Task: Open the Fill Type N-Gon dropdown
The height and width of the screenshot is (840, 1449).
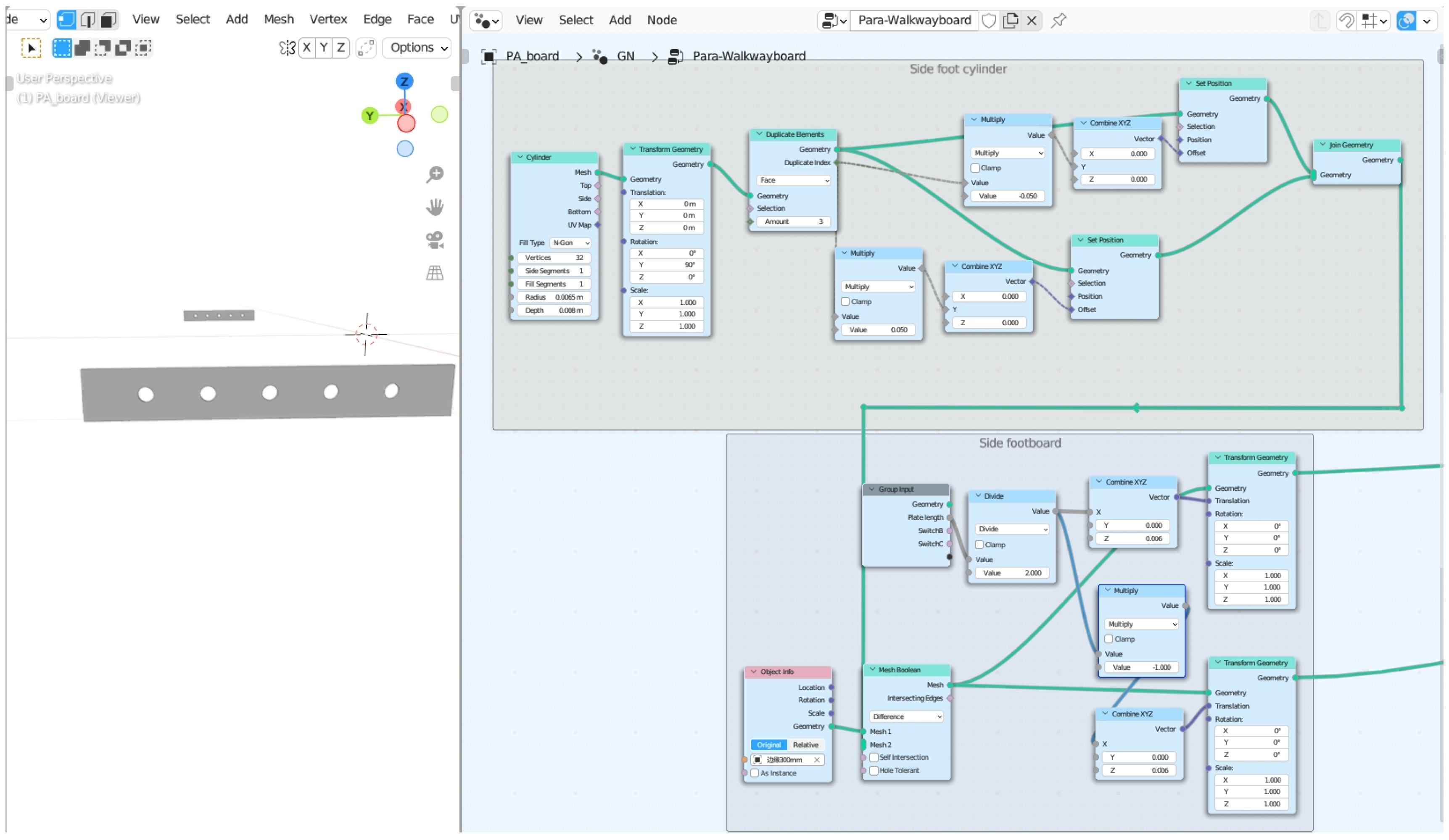Action: (571, 243)
